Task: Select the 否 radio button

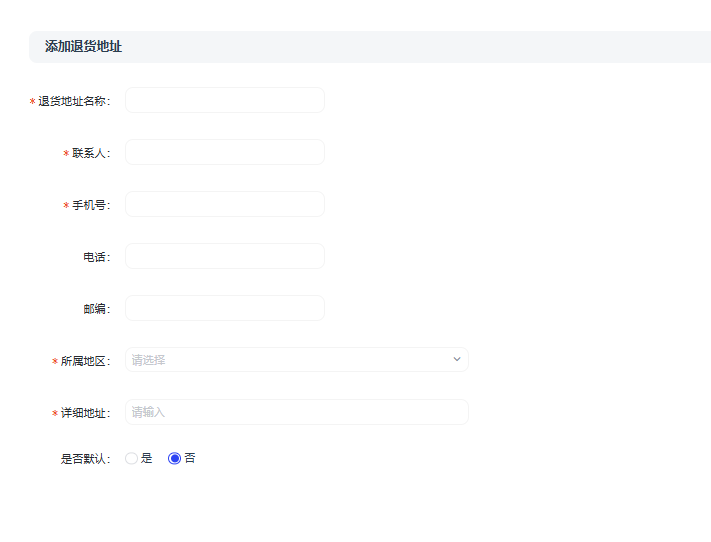Action: point(174,458)
